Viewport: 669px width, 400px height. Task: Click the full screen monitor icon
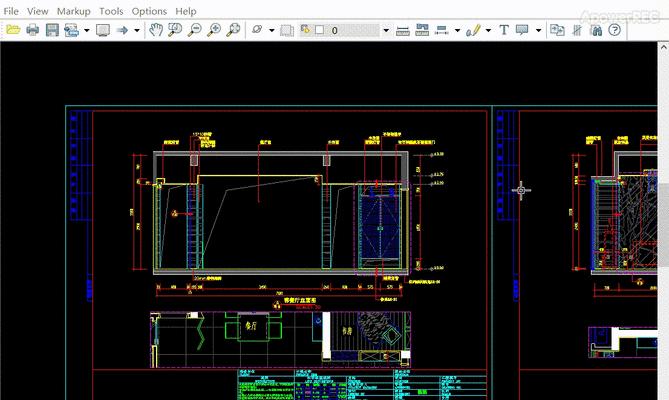[x=103, y=30]
